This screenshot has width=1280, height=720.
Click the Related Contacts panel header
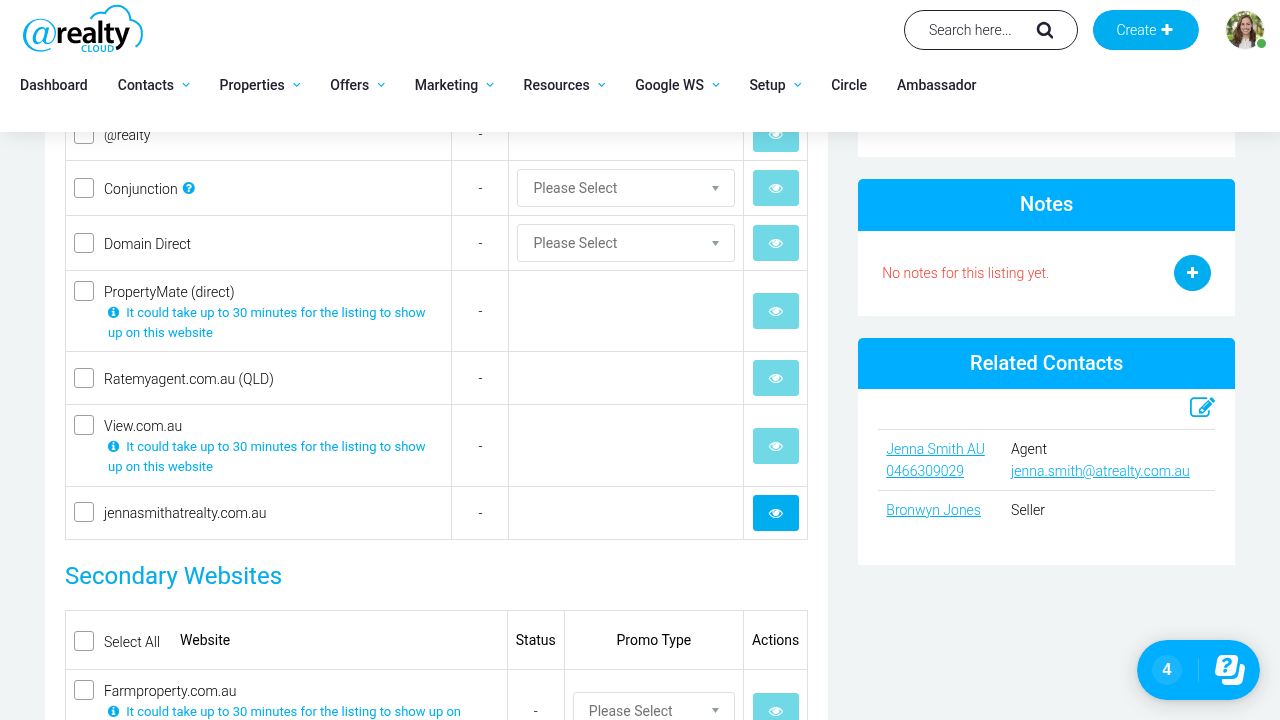(x=1046, y=363)
